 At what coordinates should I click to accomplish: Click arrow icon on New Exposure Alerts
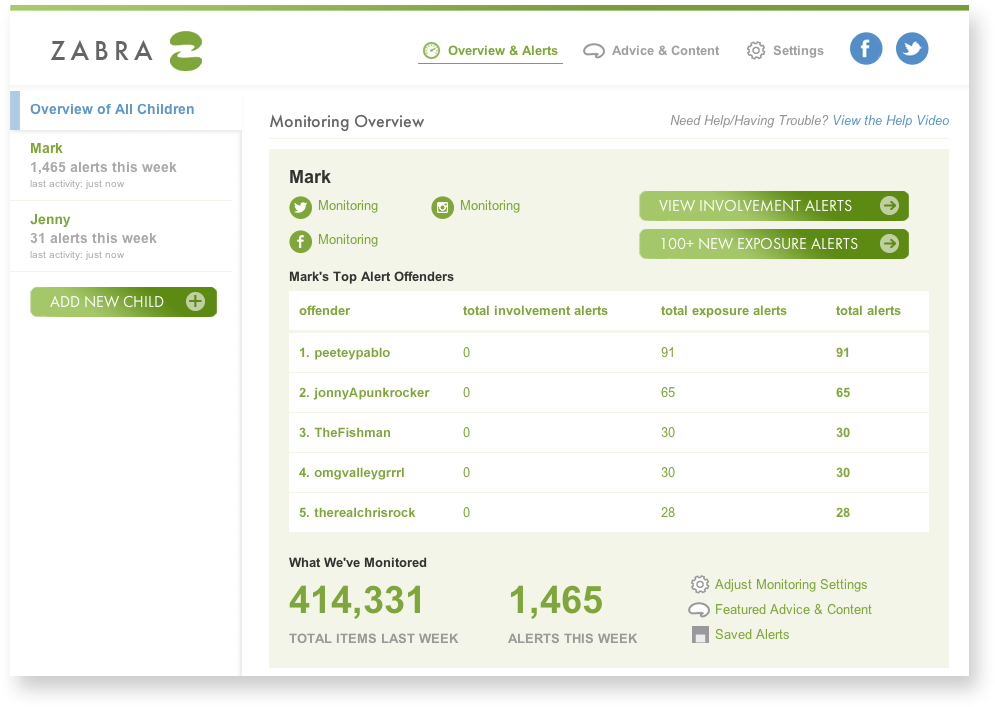click(x=890, y=244)
